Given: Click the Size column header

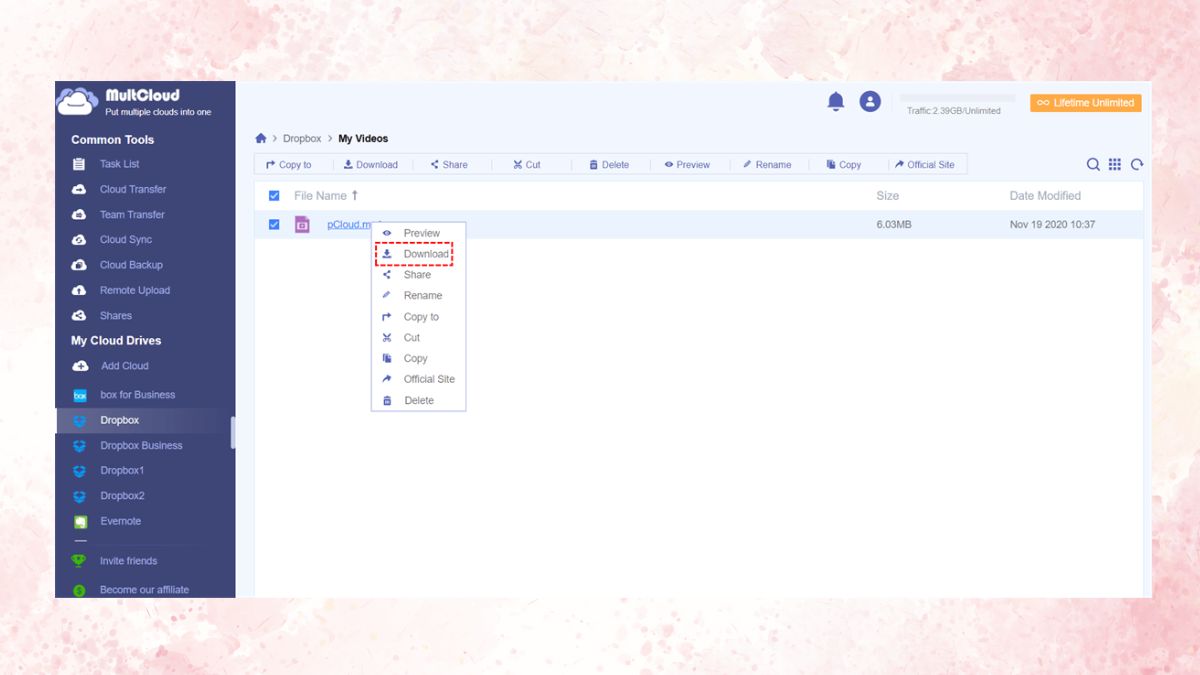Looking at the screenshot, I should (888, 196).
